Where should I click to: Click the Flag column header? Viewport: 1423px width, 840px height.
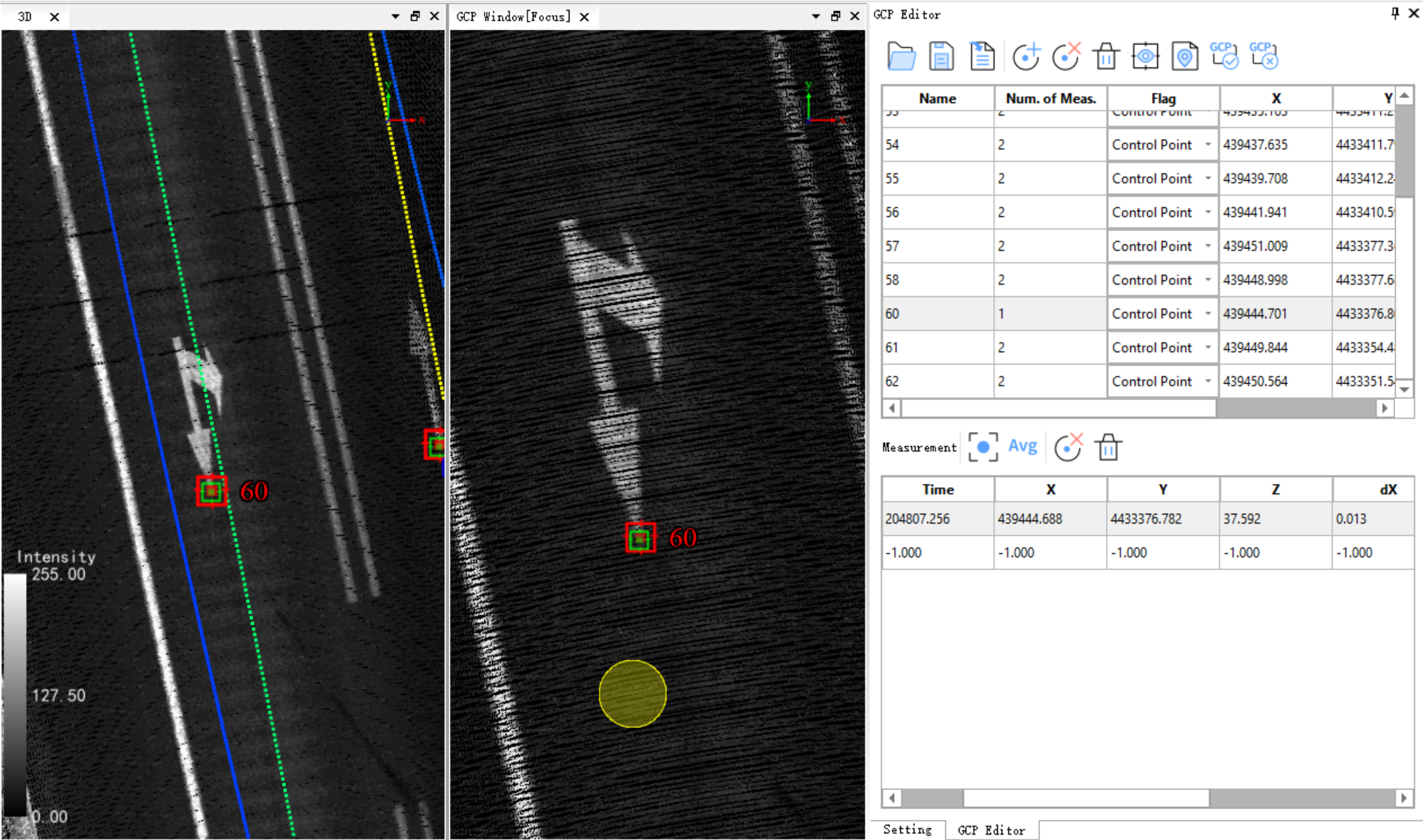tap(1163, 98)
